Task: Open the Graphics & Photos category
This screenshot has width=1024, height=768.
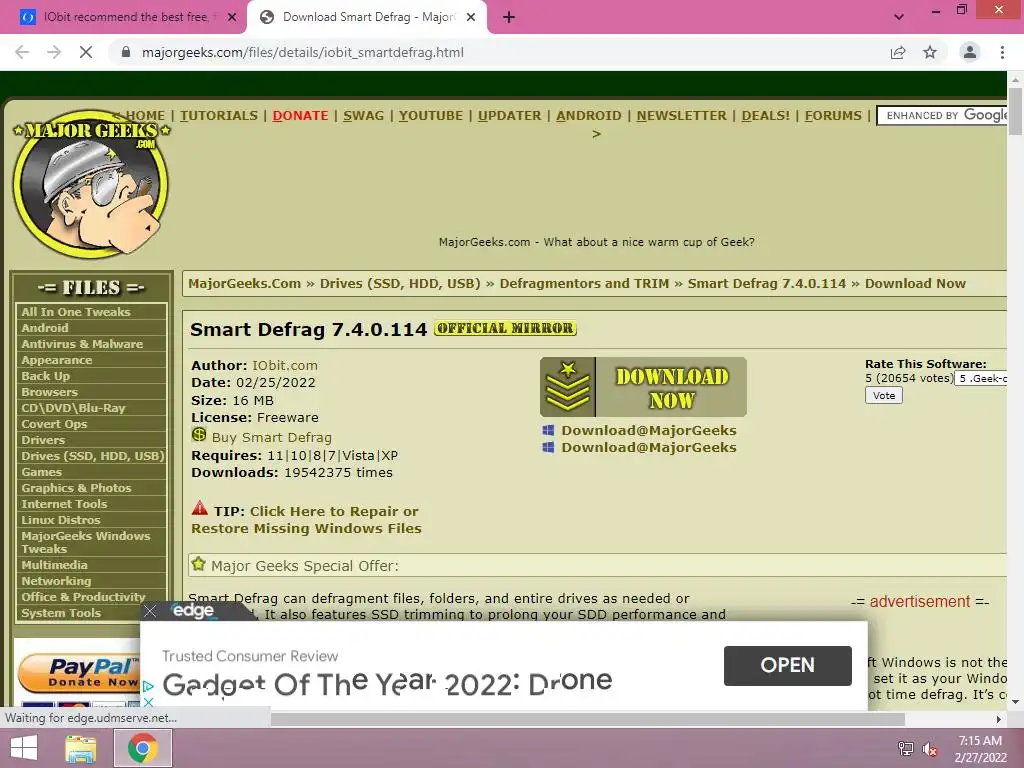Action: 91,488
